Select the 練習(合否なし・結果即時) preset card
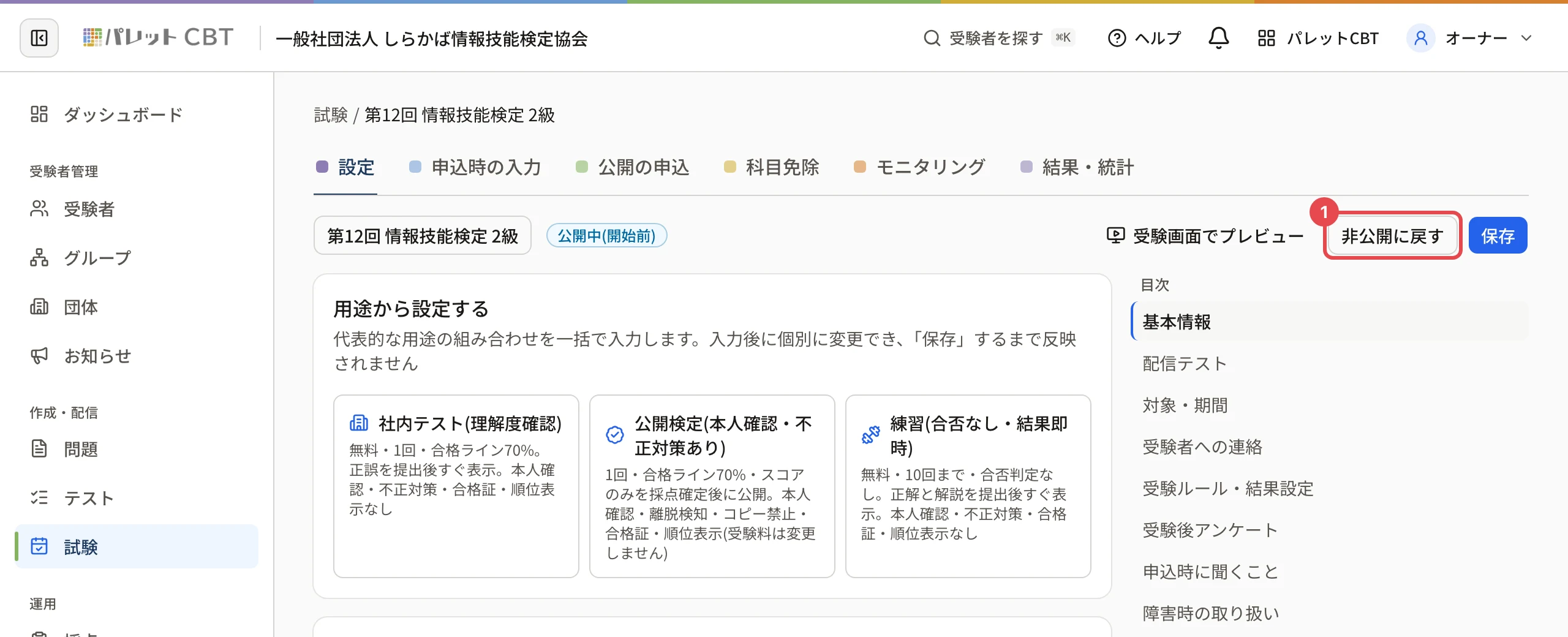 click(x=968, y=486)
